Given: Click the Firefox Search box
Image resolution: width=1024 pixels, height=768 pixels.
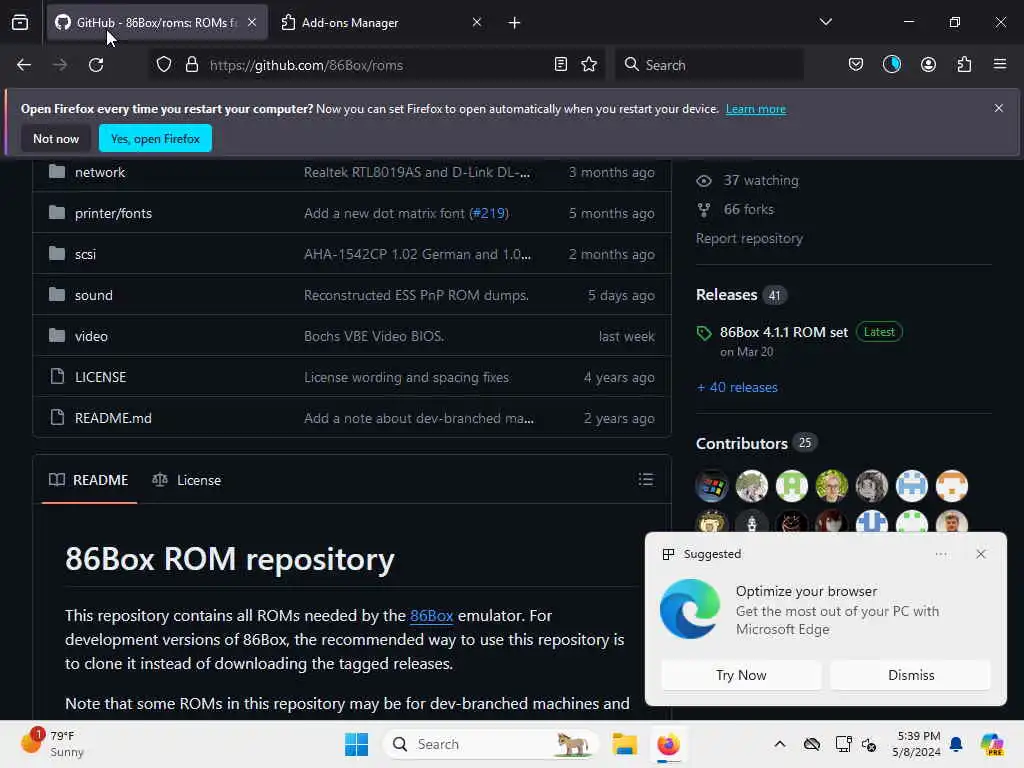Looking at the screenshot, I should (710, 65).
